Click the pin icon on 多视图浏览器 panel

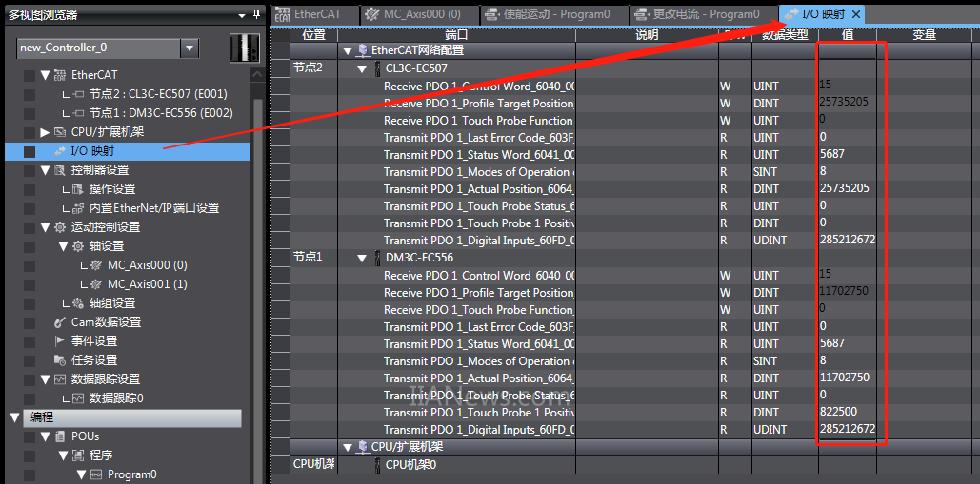pos(256,15)
